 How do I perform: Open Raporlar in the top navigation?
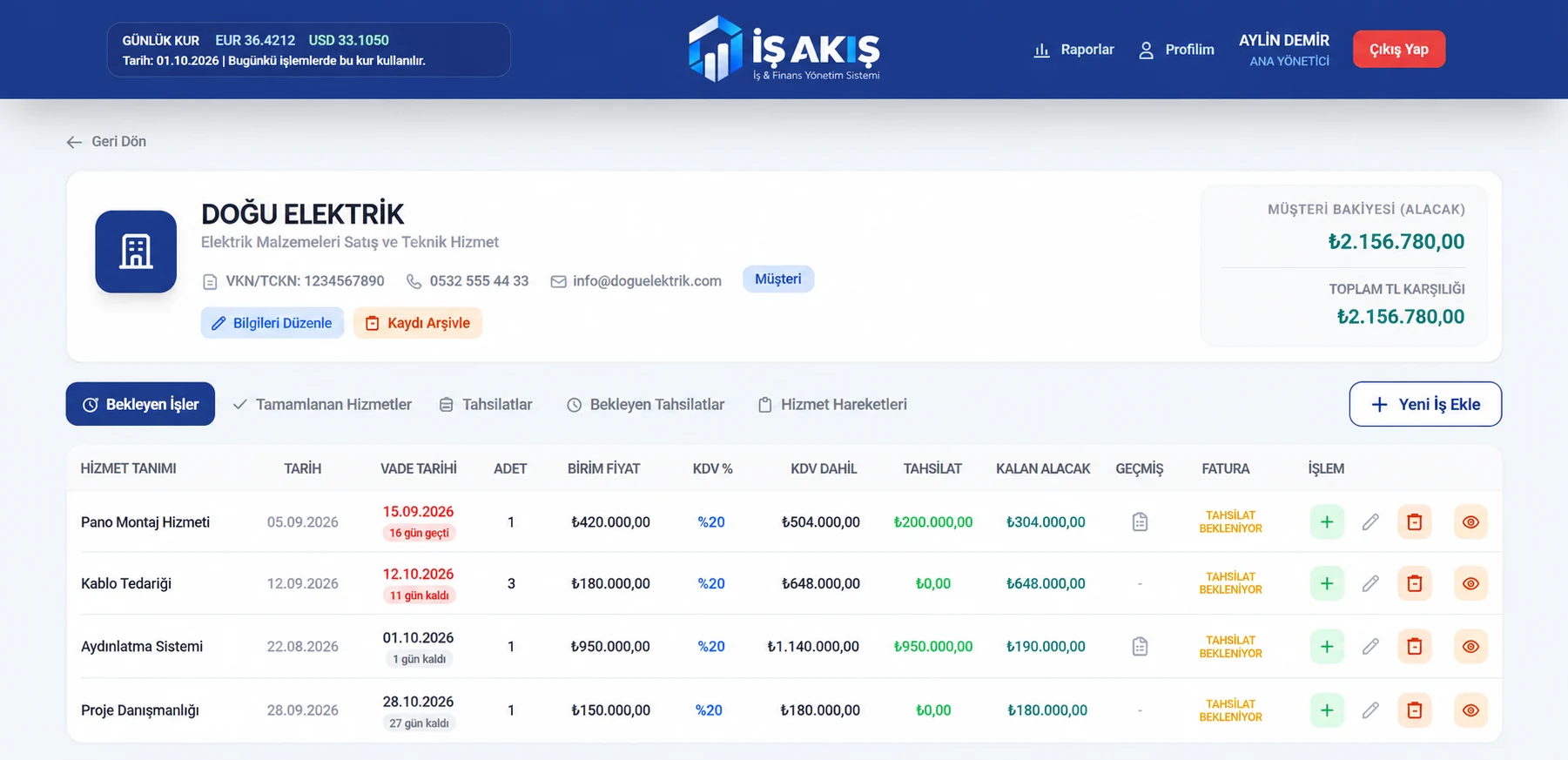[1073, 50]
